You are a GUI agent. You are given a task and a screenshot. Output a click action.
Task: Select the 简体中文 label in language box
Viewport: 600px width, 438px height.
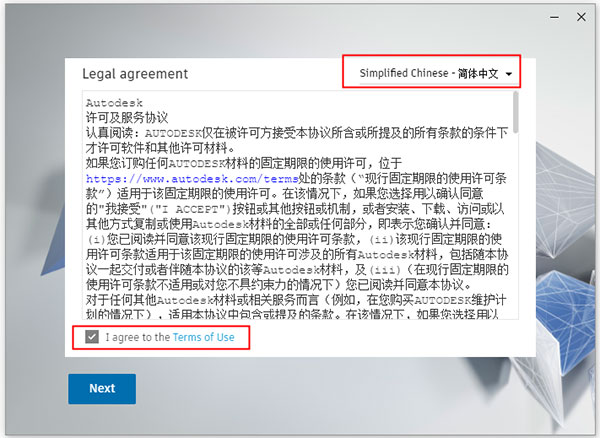[x=478, y=73]
